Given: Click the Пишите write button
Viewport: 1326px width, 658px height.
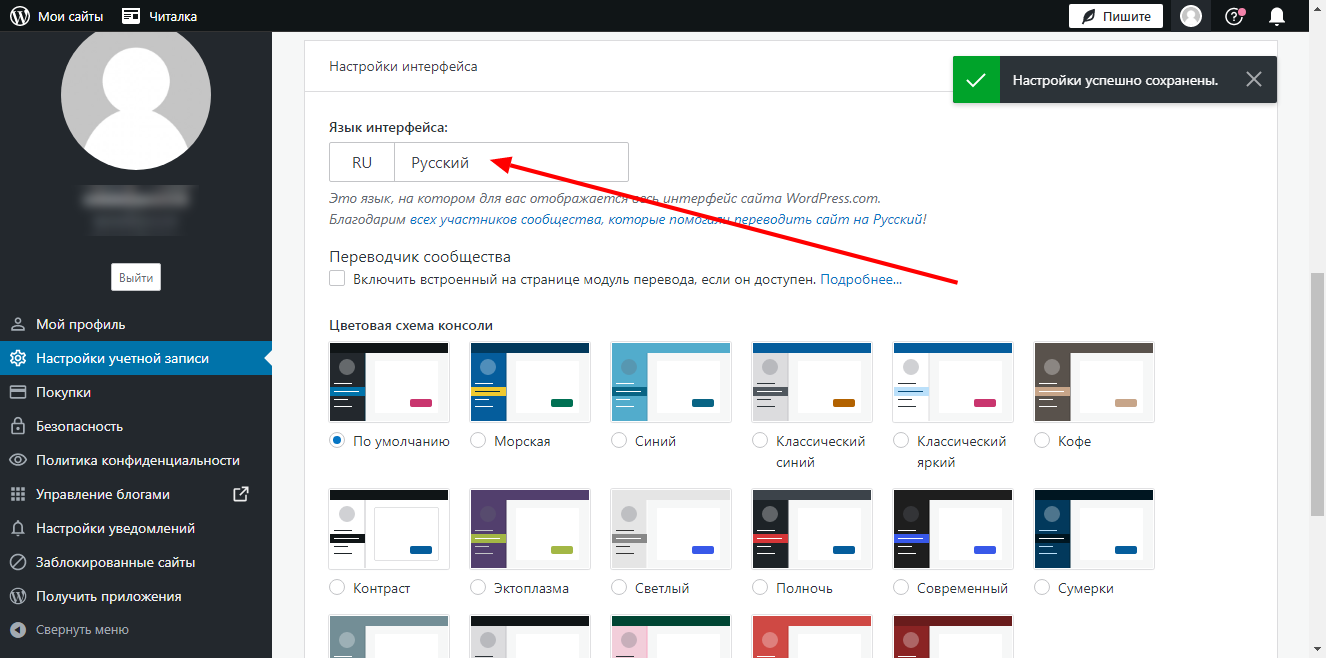Looking at the screenshot, I should (x=1117, y=16).
